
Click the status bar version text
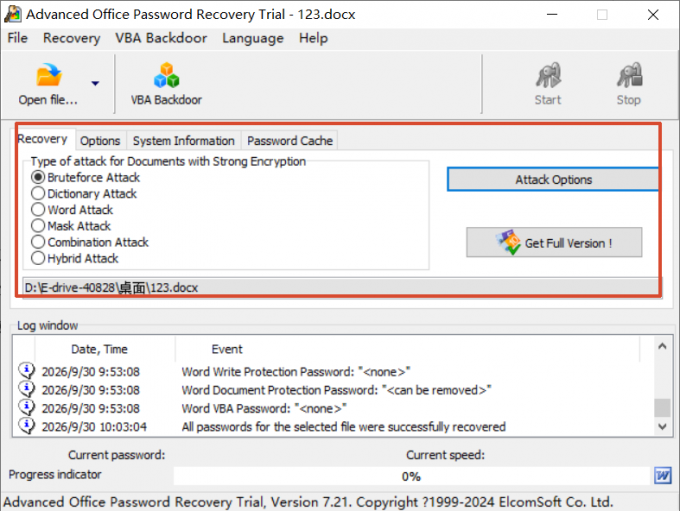click(x=308, y=502)
